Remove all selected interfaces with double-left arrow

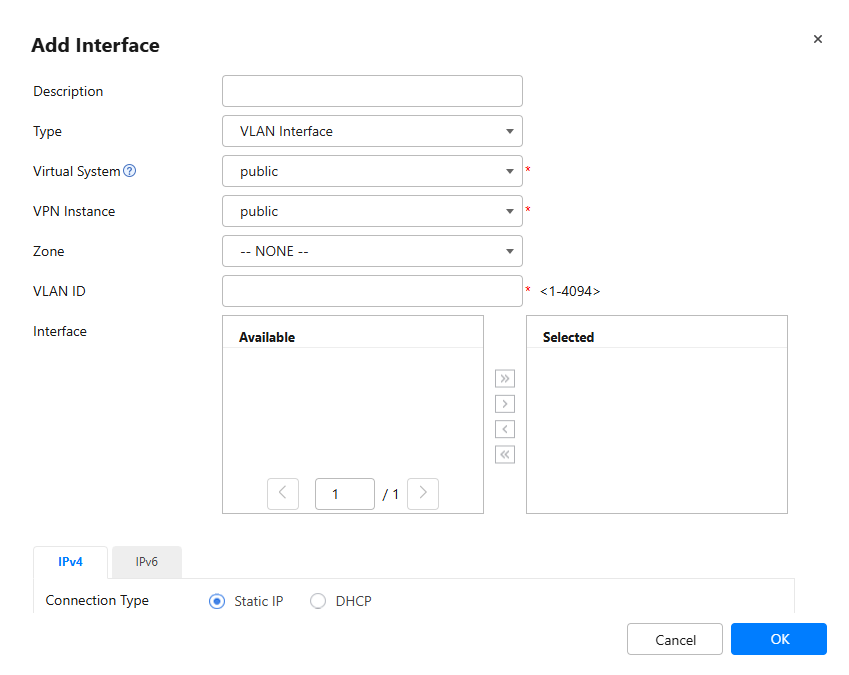(505, 455)
